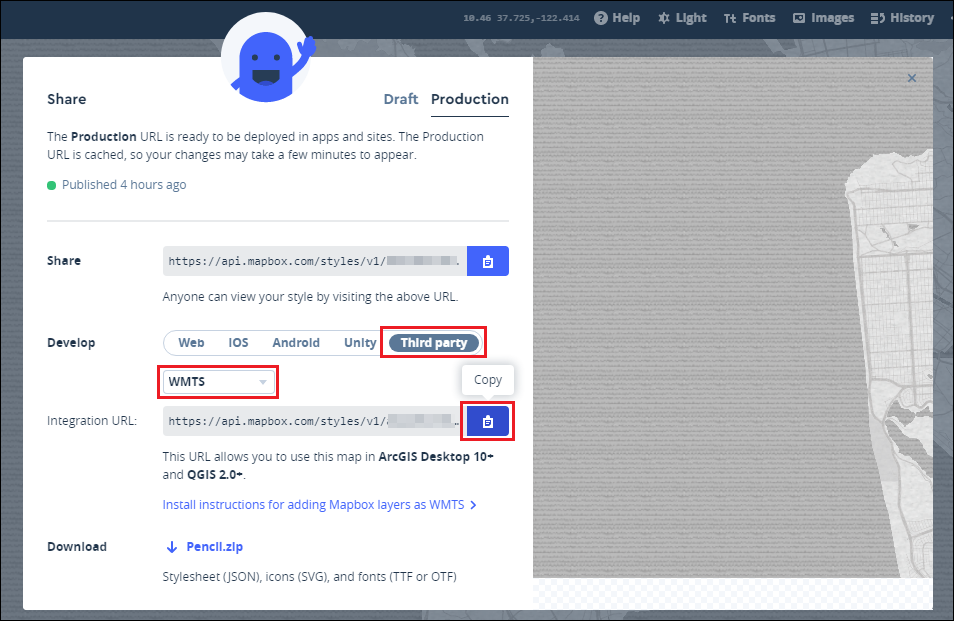Click the download arrow icon beside Pencil.zip
Screen dimensions: 954x621
pyautogui.click(x=172, y=547)
